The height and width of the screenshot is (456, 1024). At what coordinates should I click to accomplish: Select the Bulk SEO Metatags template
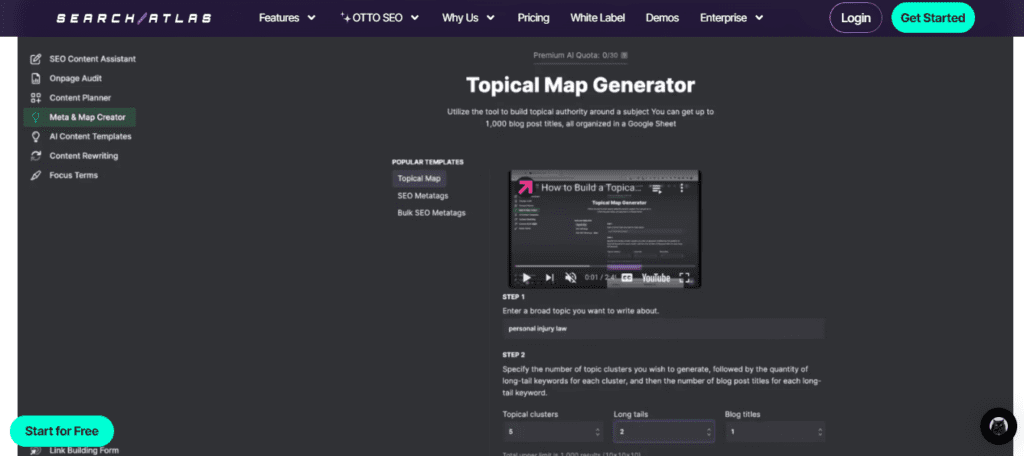click(x=431, y=213)
